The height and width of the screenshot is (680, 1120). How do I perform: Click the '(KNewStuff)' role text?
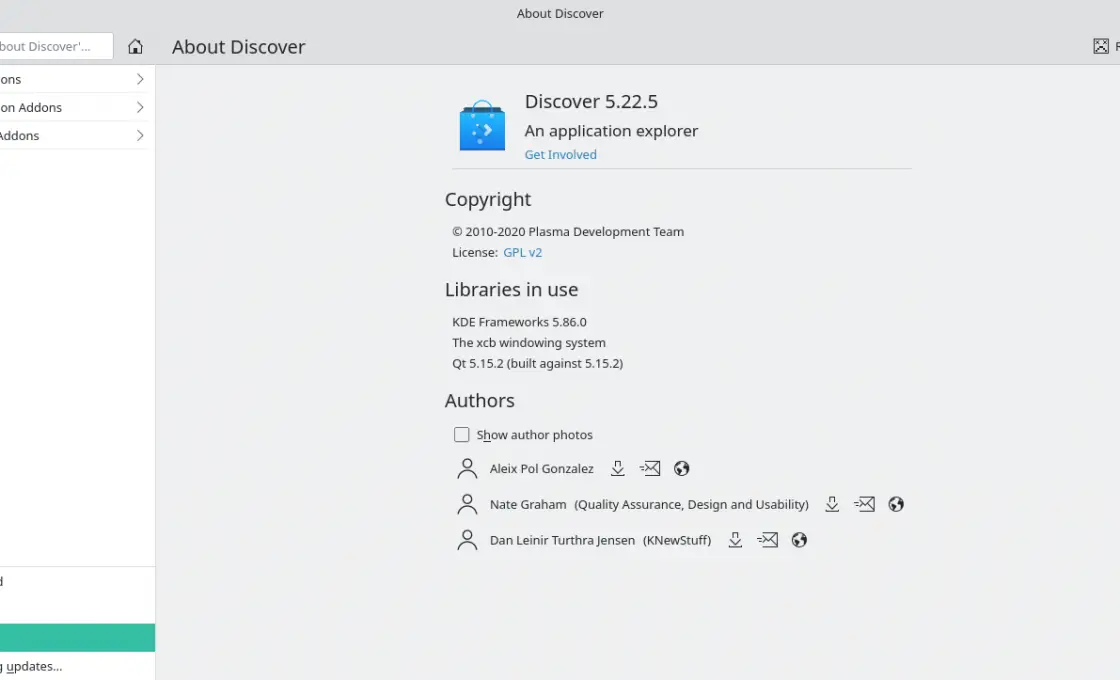click(x=677, y=540)
